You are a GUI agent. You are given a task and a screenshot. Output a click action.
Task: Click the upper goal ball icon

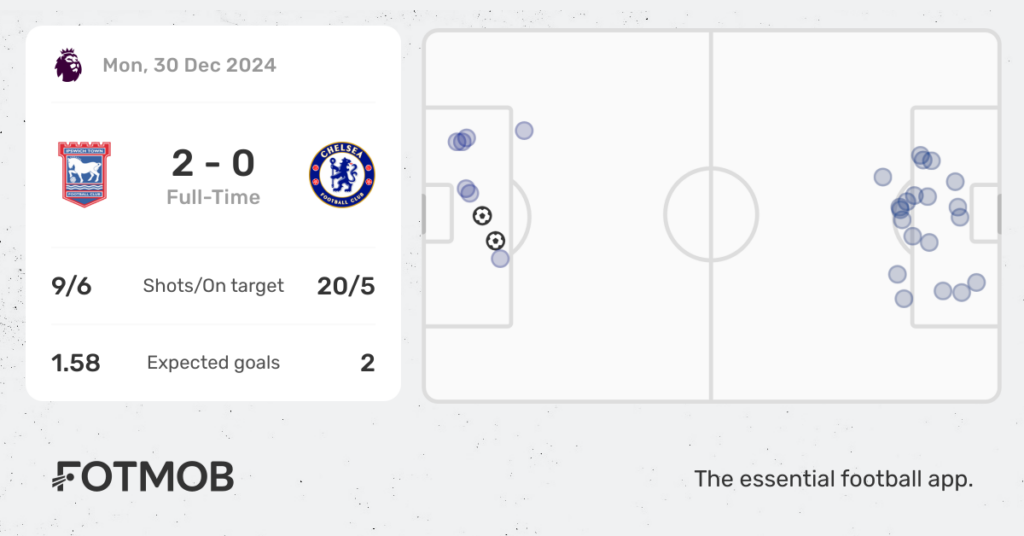pyautogui.click(x=482, y=215)
